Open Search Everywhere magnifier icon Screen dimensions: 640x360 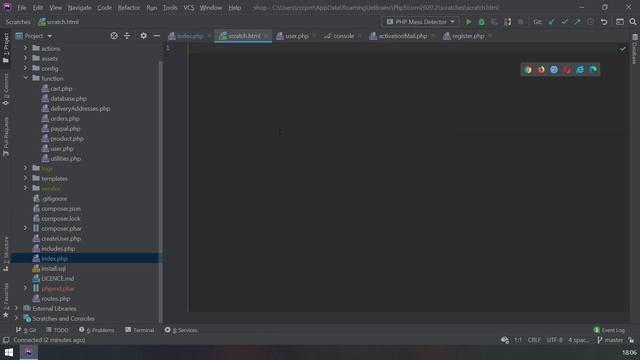tap(633, 22)
